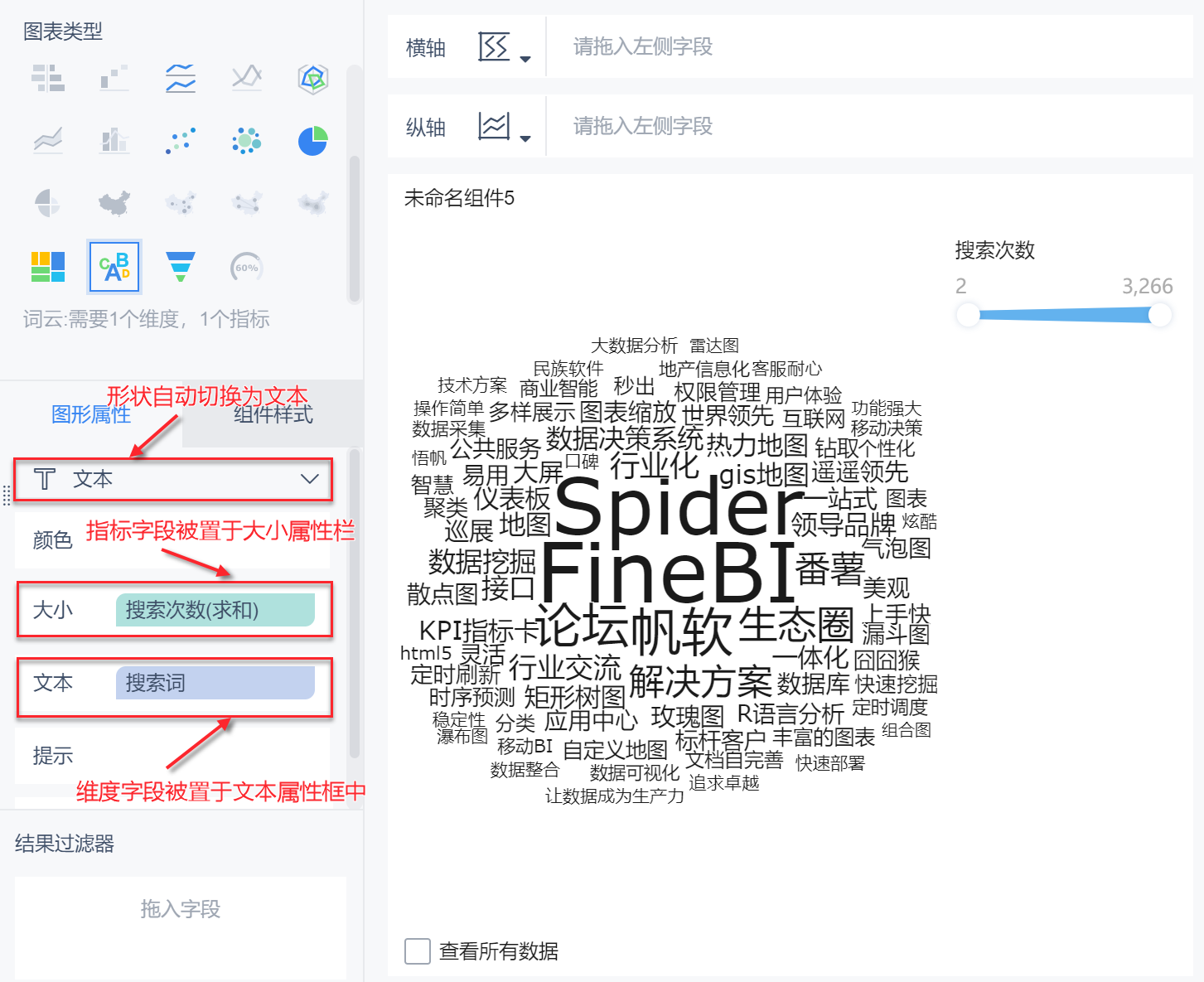This screenshot has width=1204, height=982.
Task: Select the heat map chart icon
Action: (x=313, y=202)
